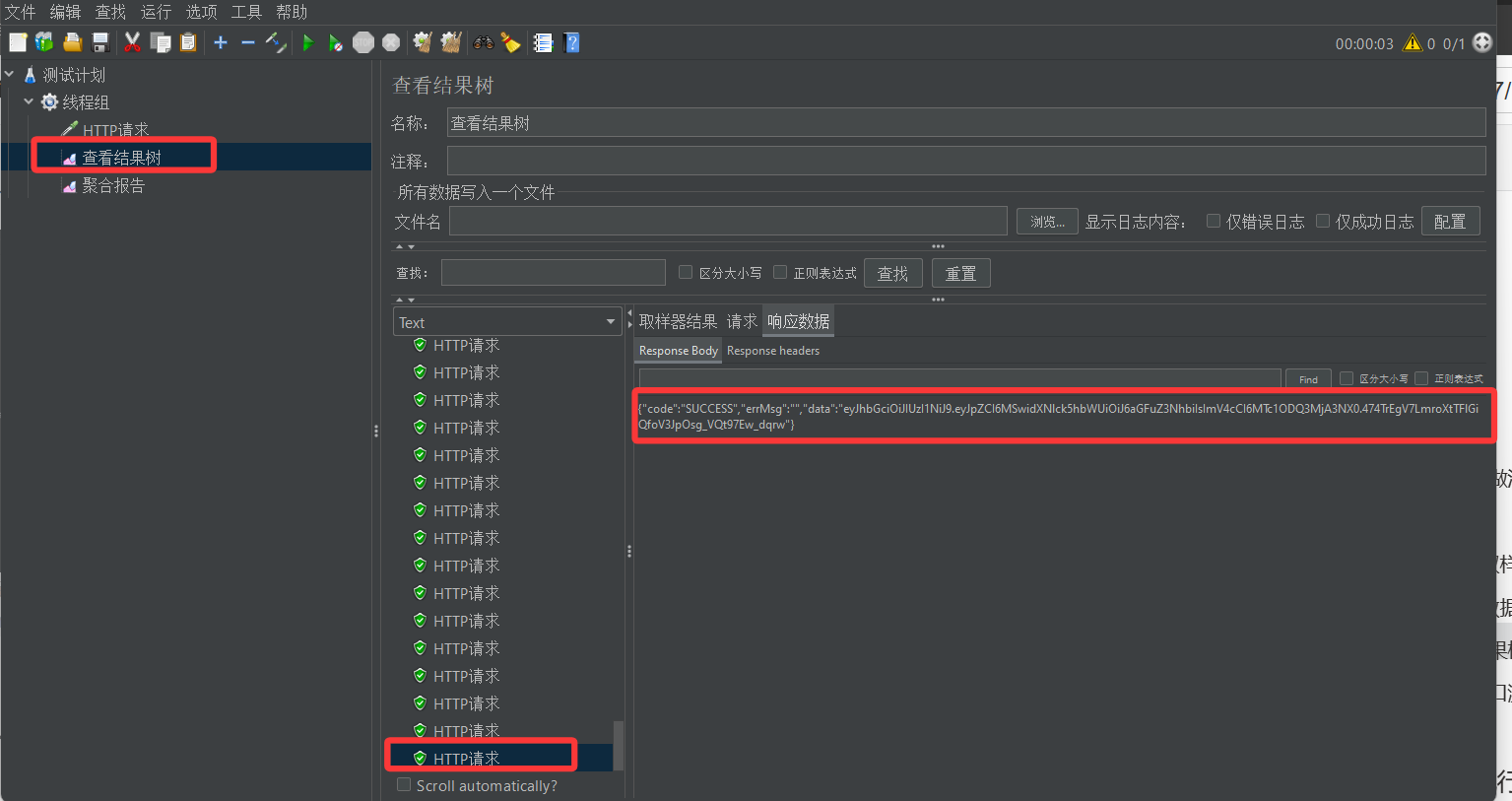Image resolution: width=1512 pixels, height=801 pixels.
Task: Switch to the 请求 tab
Action: tap(742, 321)
